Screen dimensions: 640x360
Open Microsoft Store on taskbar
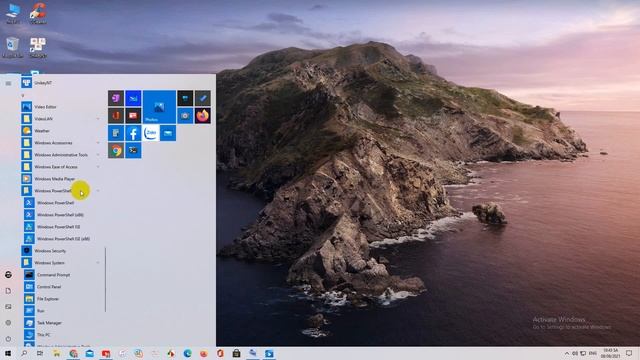pyautogui.click(x=236, y=353)
